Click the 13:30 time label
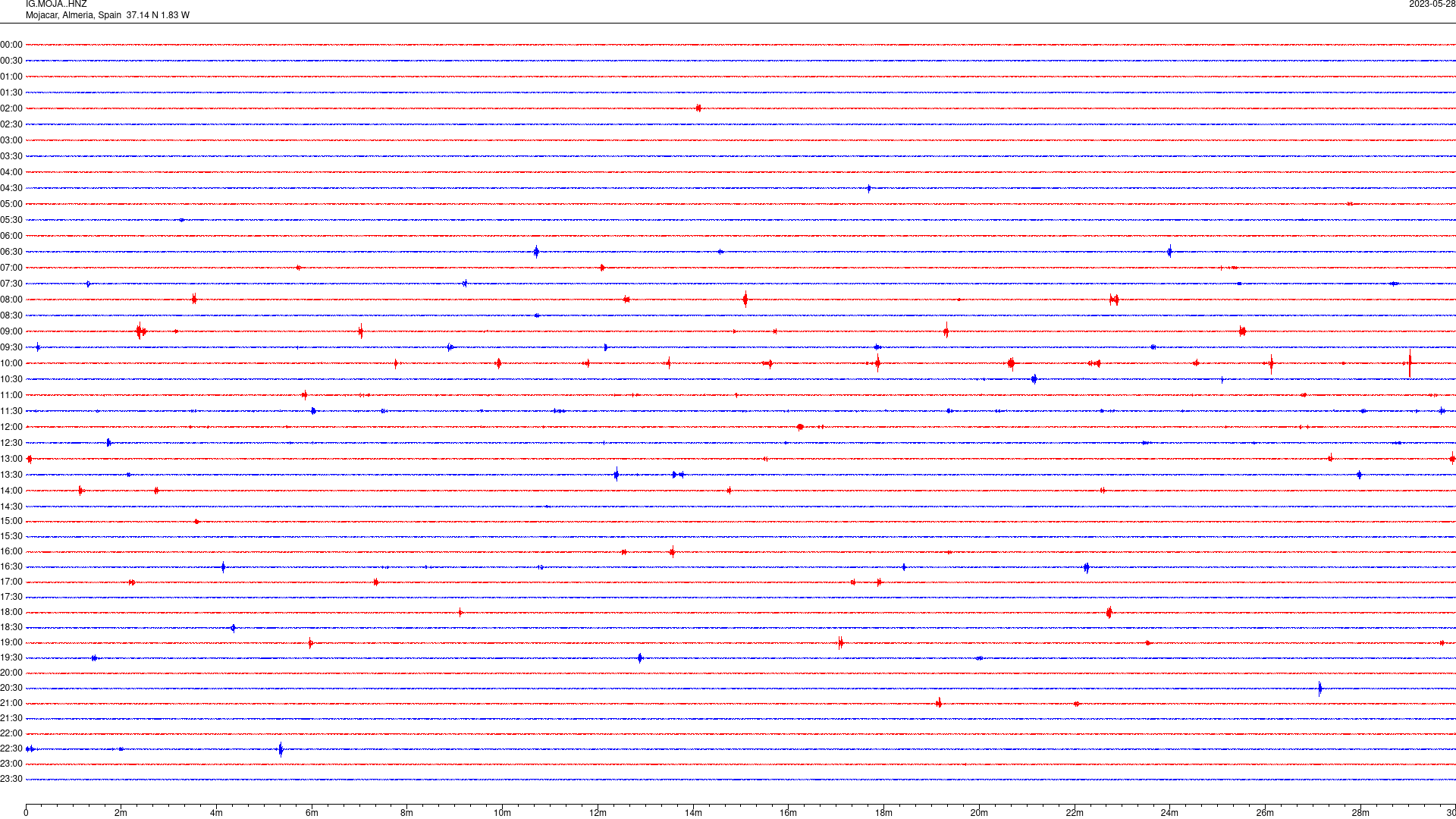 (11, 475)
